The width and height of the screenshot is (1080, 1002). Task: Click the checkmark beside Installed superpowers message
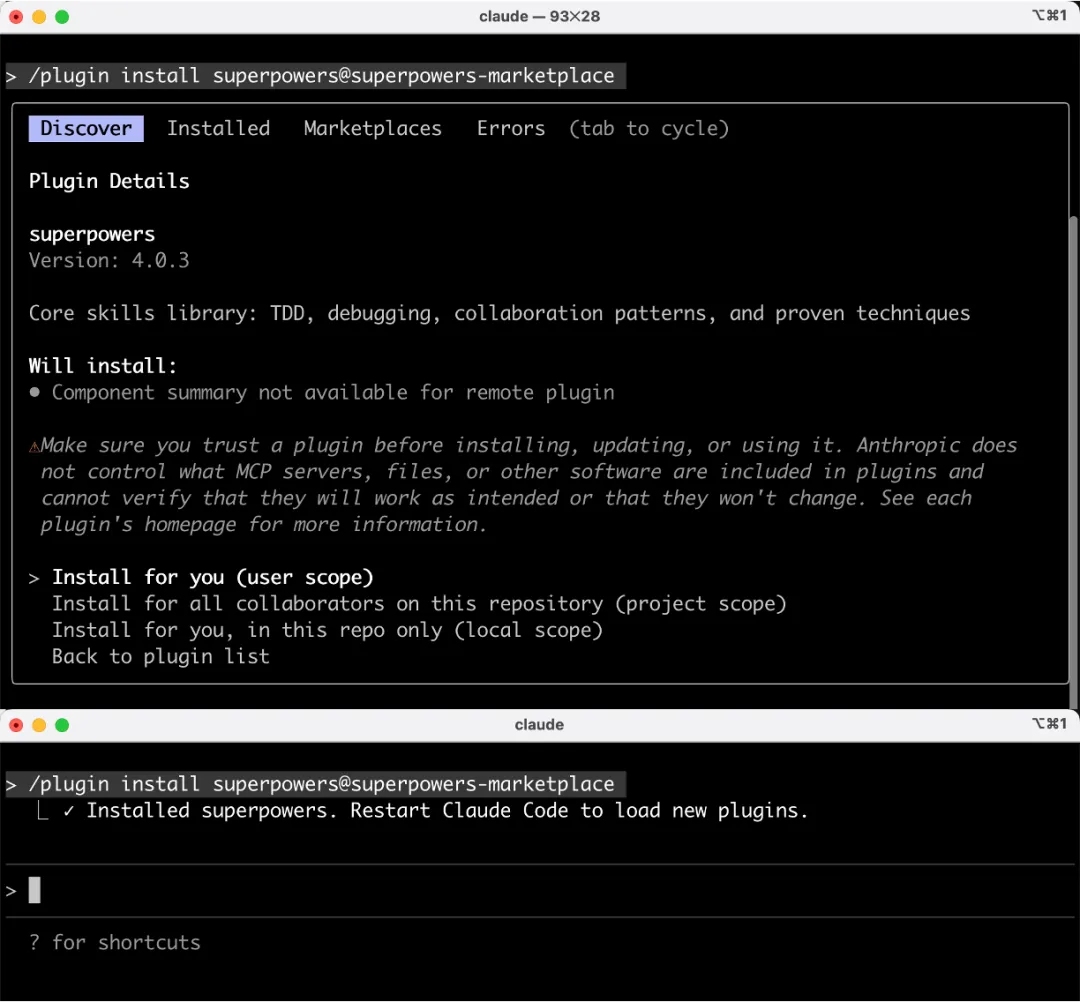click(x=69, y=811)
